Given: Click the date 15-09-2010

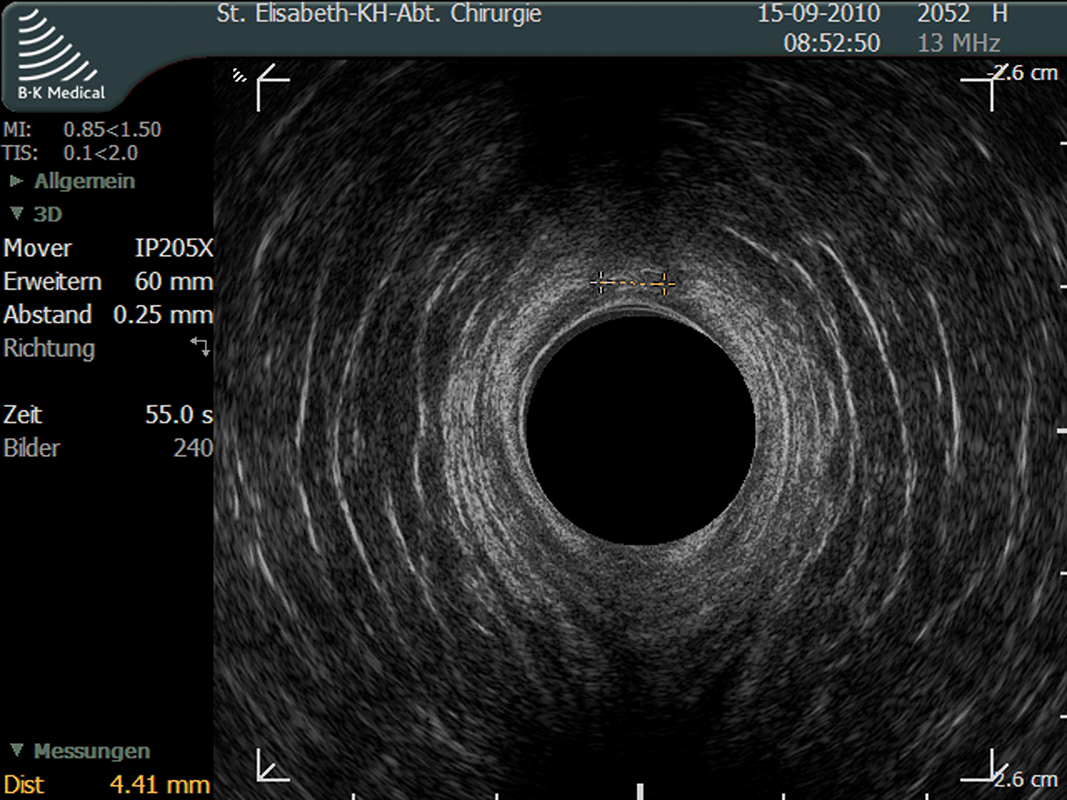Looking at the screenshot, I should (819, 14).
